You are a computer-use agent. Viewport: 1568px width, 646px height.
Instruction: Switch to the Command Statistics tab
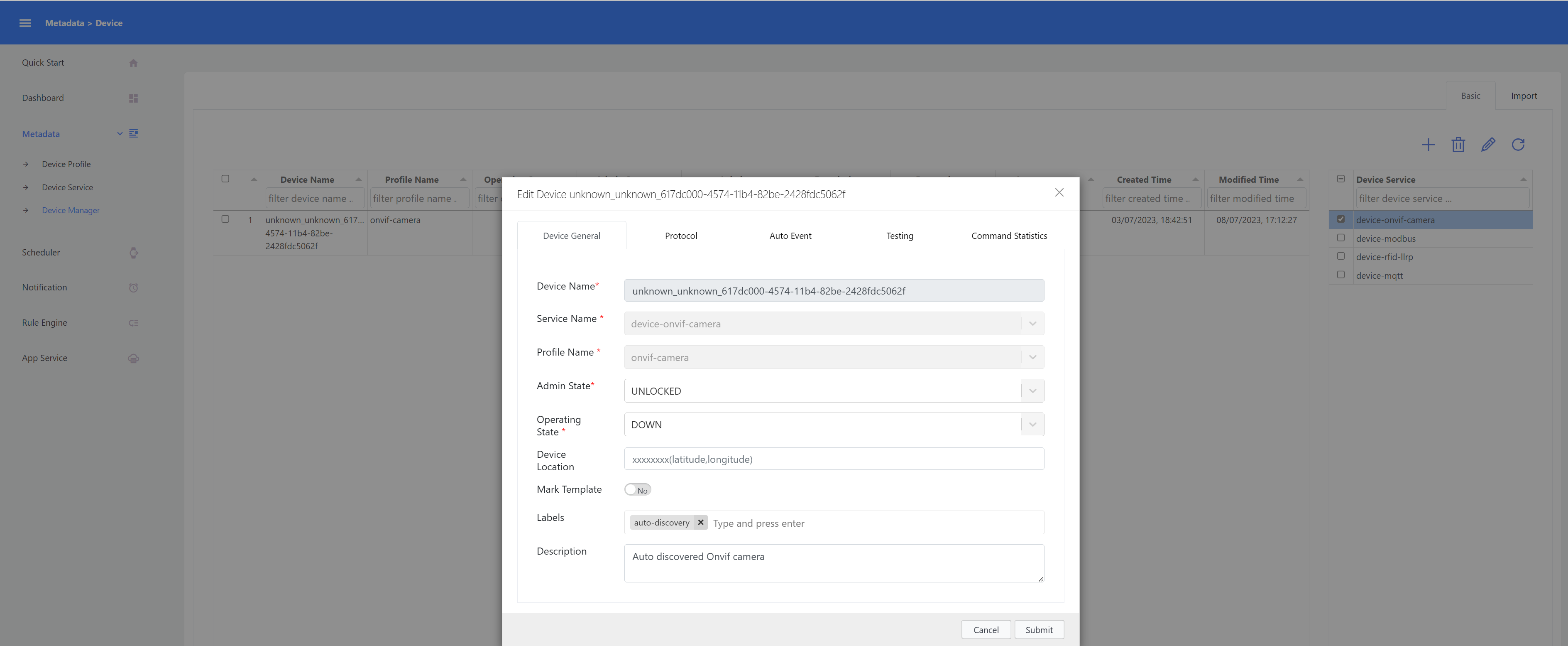pos(1009,236)
